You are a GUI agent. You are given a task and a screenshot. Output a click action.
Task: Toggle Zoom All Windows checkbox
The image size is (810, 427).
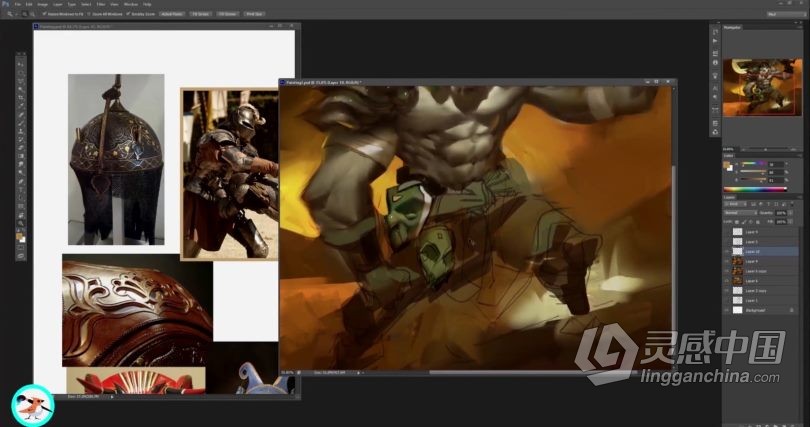[89, 14]
